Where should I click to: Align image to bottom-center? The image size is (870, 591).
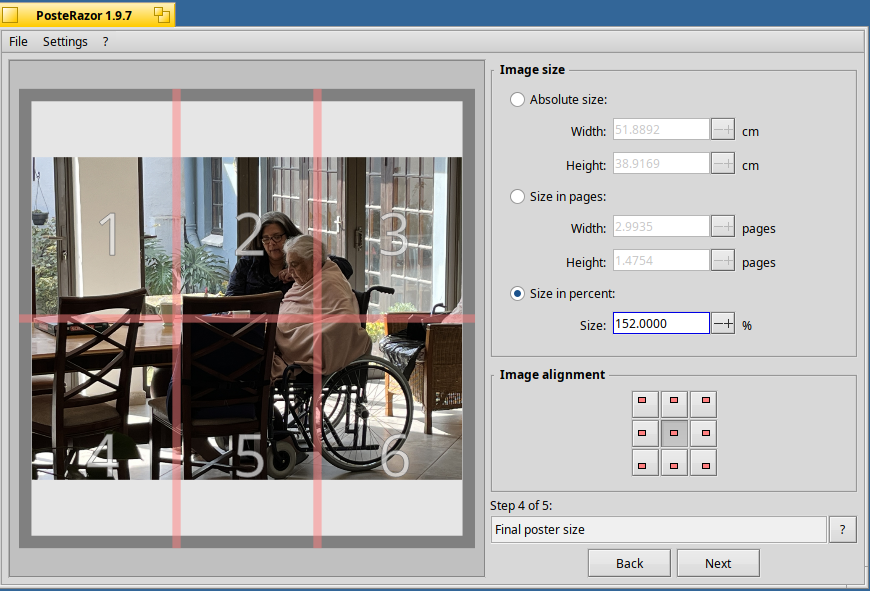pyautogui.click(x=674, y=463)
